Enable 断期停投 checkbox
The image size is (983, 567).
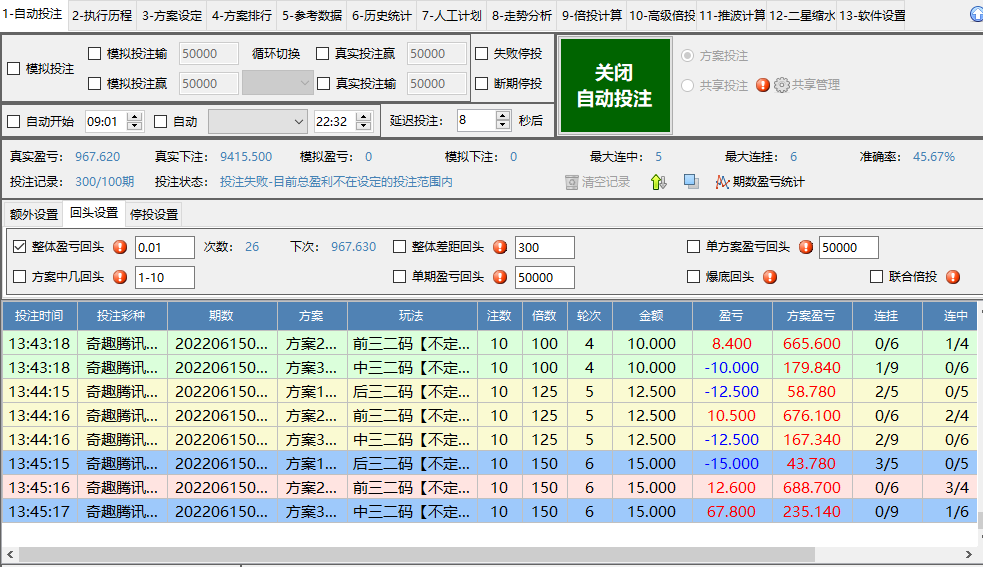(x=481, y=83)
